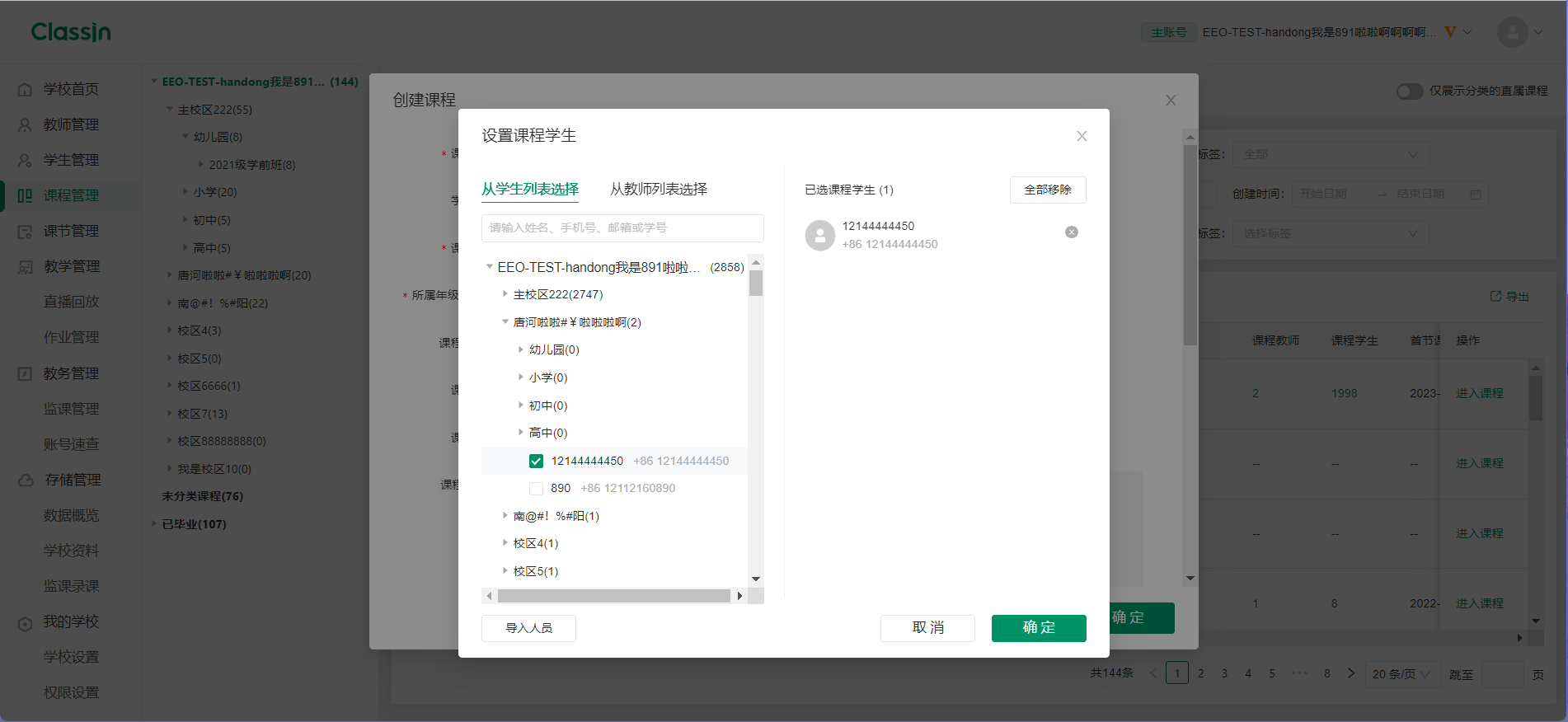Screen dimensions: 1568x722
Task: Click the 学生管理 sidebar icon
Action: 26,160
